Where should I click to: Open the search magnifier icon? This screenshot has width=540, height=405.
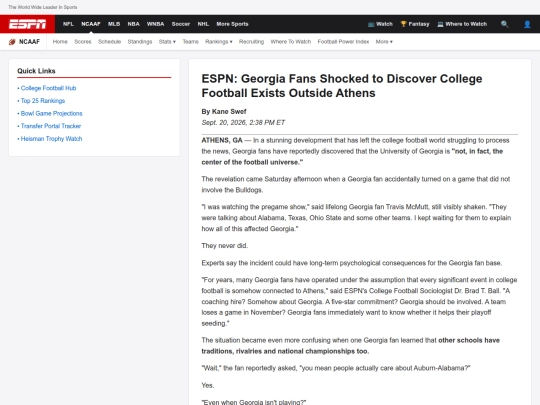click(505, 24)
